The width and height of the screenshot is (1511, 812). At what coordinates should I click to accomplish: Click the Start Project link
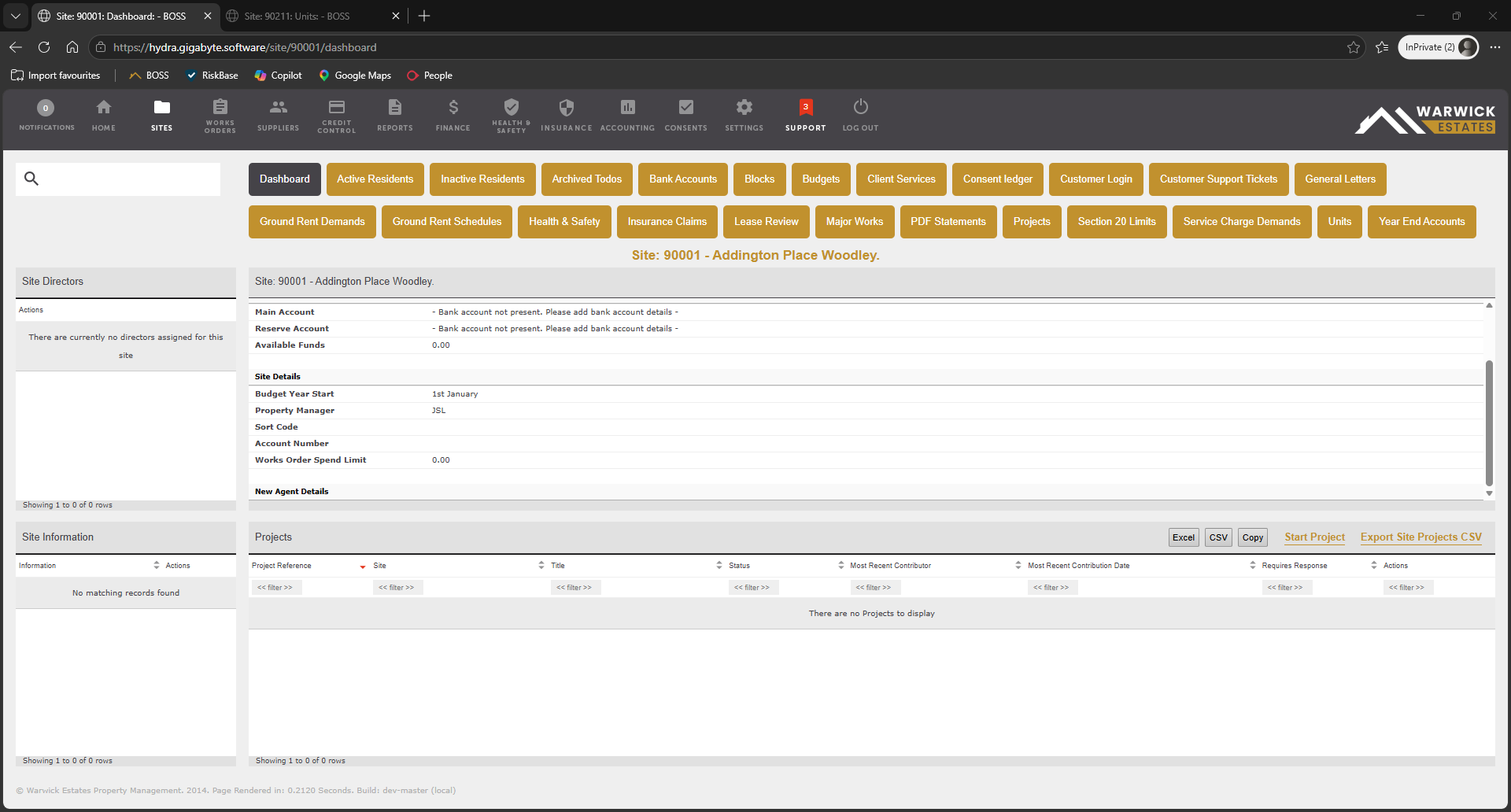pos(1315,537)
